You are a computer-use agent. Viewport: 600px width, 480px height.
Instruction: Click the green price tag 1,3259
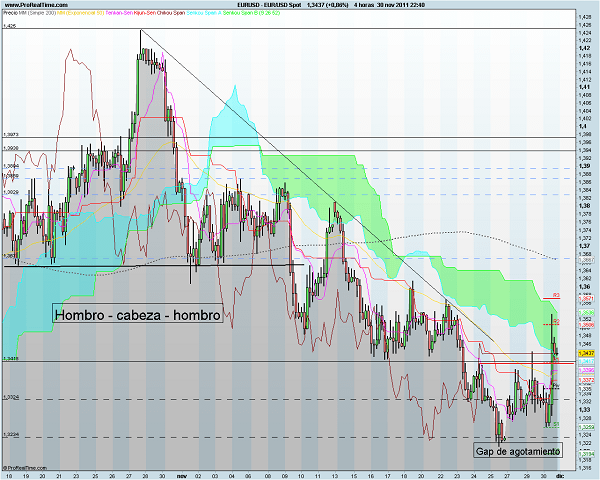pyautogui.click(x=586, y=427)
